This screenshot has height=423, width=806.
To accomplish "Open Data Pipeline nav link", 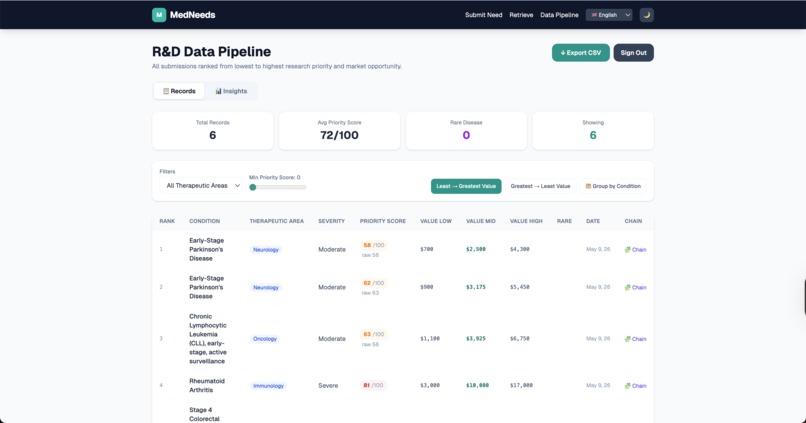I will [x=559, y=15].
